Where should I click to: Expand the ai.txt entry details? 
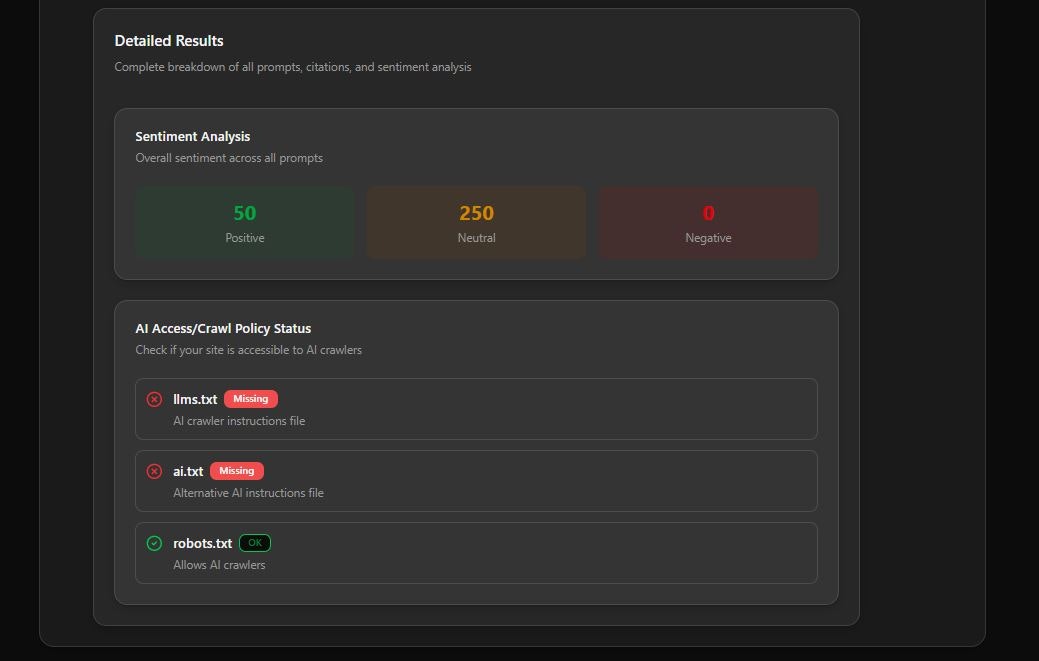[x=476, y=480]
